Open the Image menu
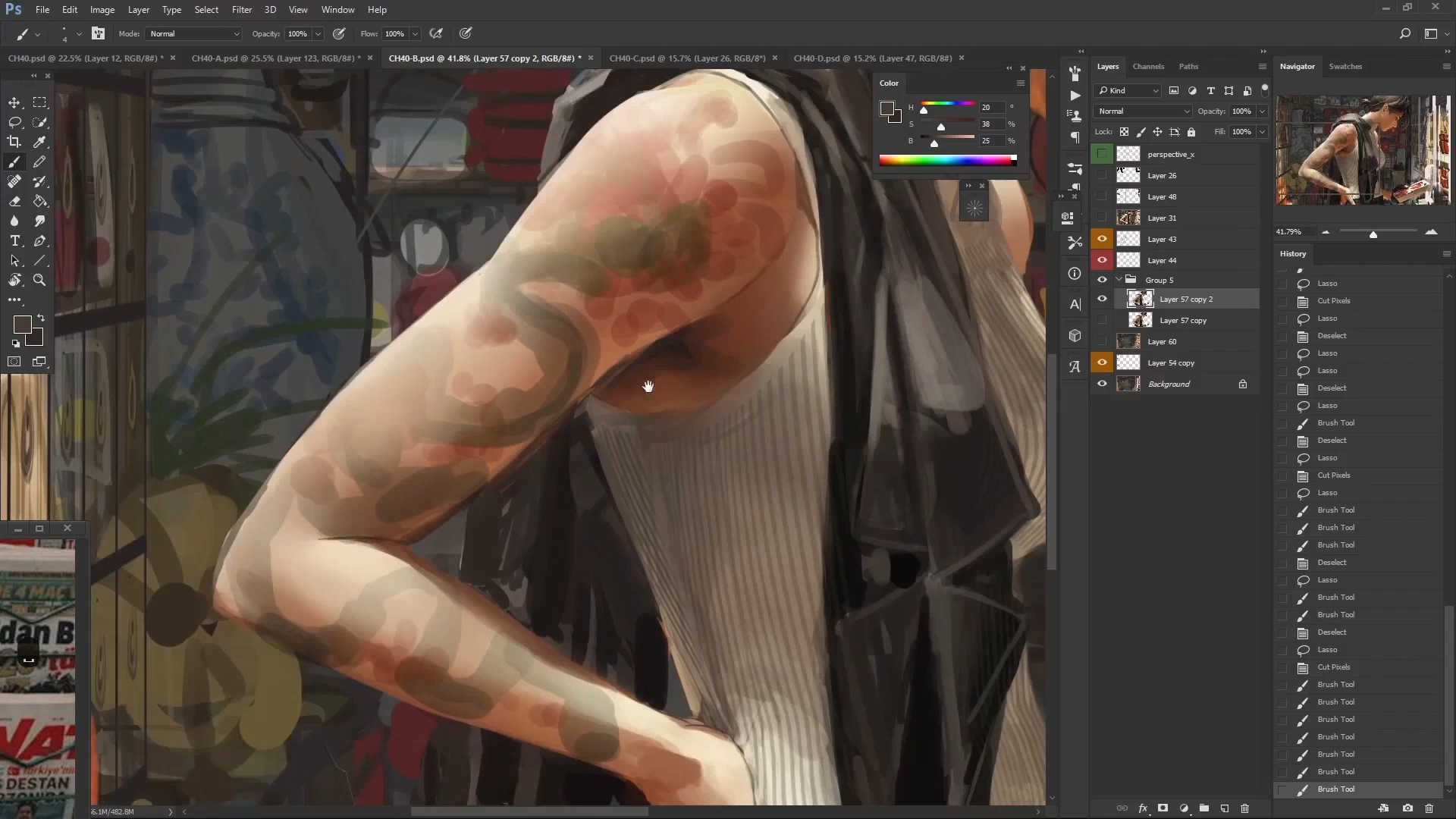1456x819 pixels. tap(102, 10)
